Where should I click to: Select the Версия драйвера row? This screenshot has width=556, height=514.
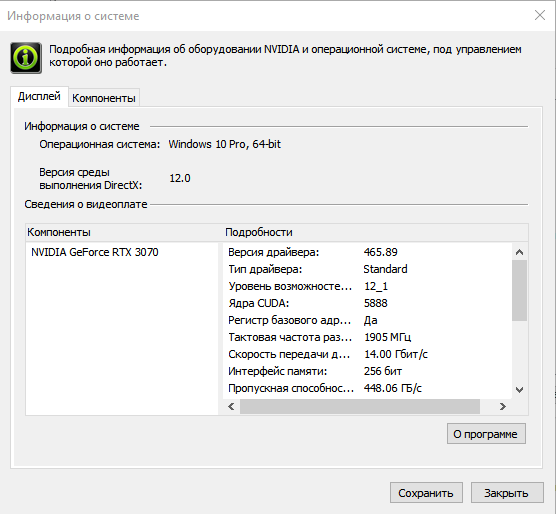coord(367,252)
